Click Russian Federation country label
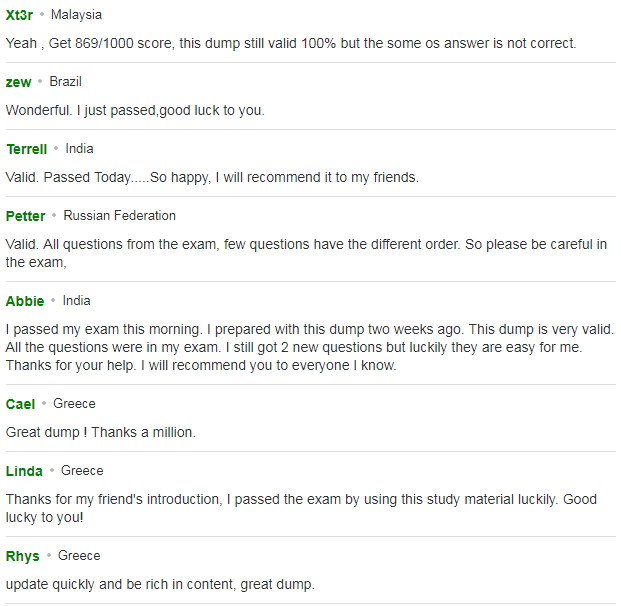The height and width of the screenshot is (606, 621). pos(120,215)
